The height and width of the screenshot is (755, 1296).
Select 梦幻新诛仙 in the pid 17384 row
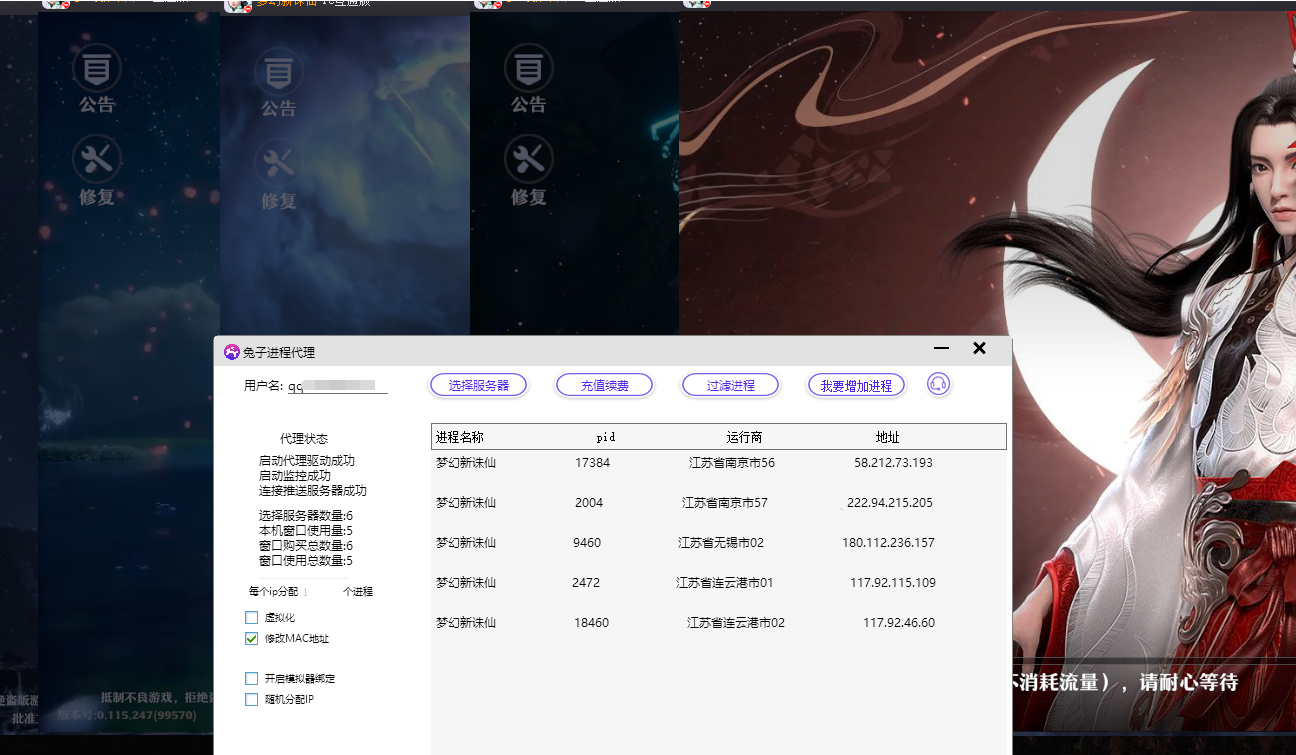465,463
